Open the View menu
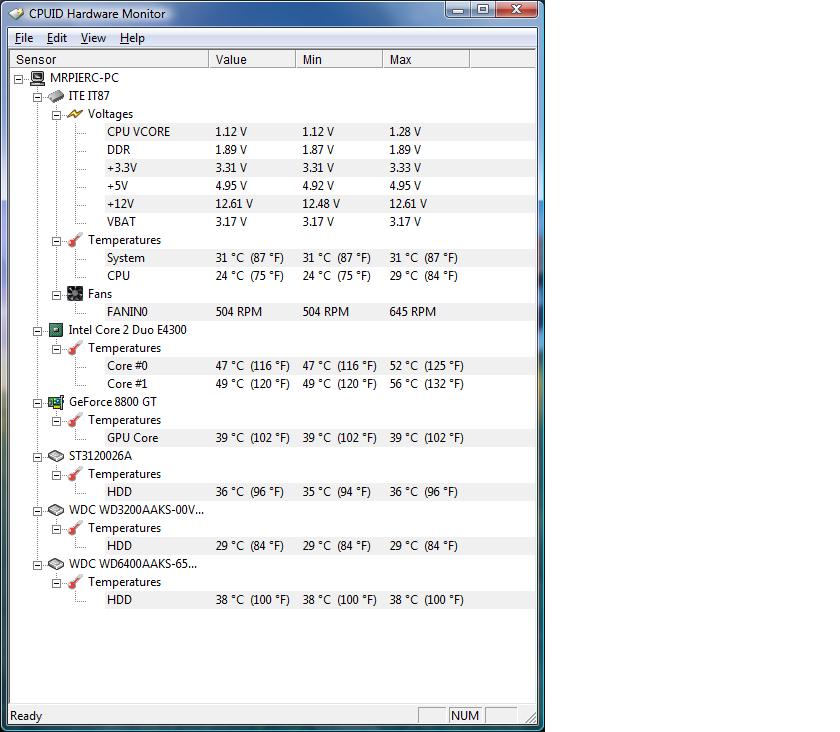Viewport: 840px width, 732px height. coord(93,38)
